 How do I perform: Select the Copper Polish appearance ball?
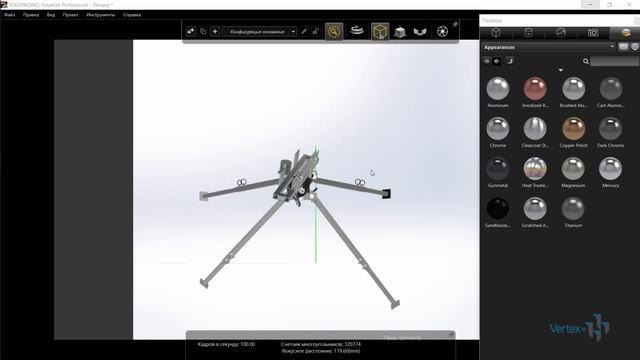573,128
